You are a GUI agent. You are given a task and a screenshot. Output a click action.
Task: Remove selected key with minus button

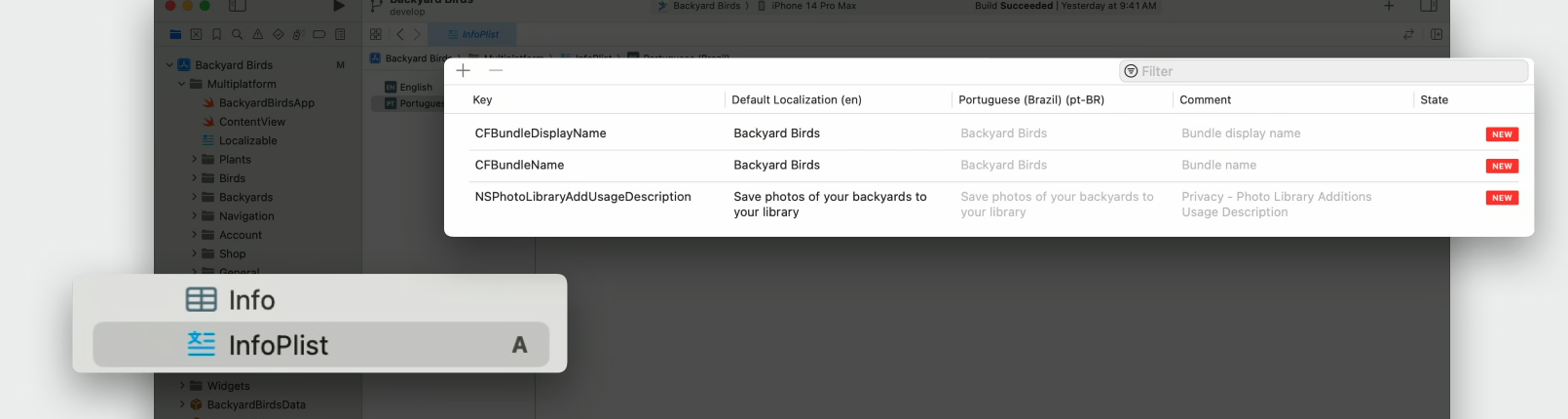click(x=496, y=70)
